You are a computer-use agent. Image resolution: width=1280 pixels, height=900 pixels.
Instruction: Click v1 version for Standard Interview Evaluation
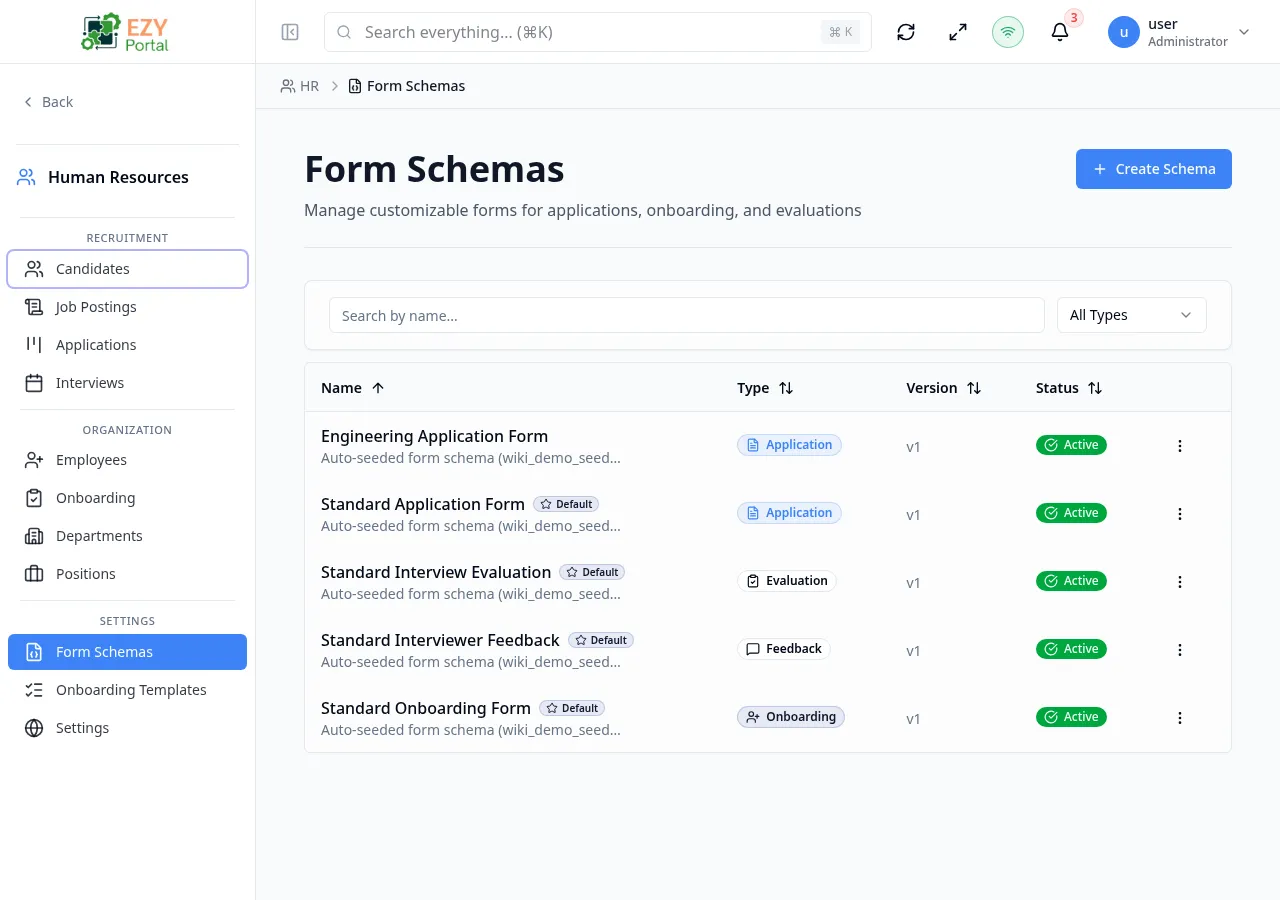(913, 583)
